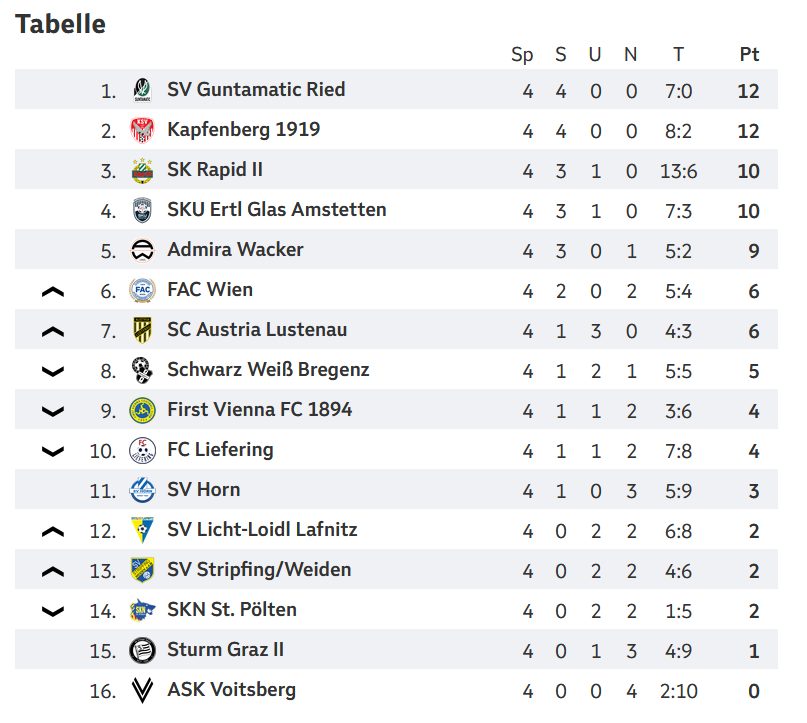Click the Kapfenberg 1919 red crest
The width and height of the screenshot is (807, 723).
(142, 130)
